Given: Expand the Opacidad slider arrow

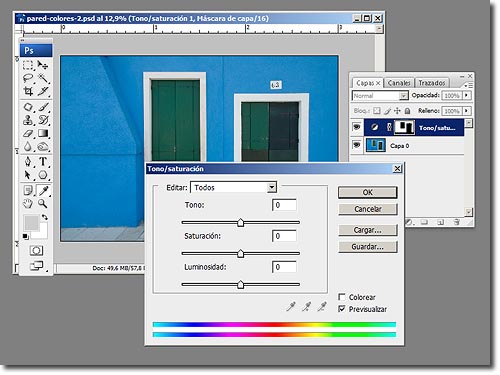Looking at the screenshot, I should click(x=467, y=95).
